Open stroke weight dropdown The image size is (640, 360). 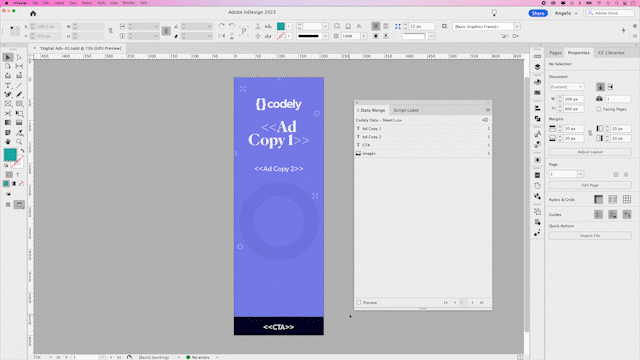click(325, 27)
